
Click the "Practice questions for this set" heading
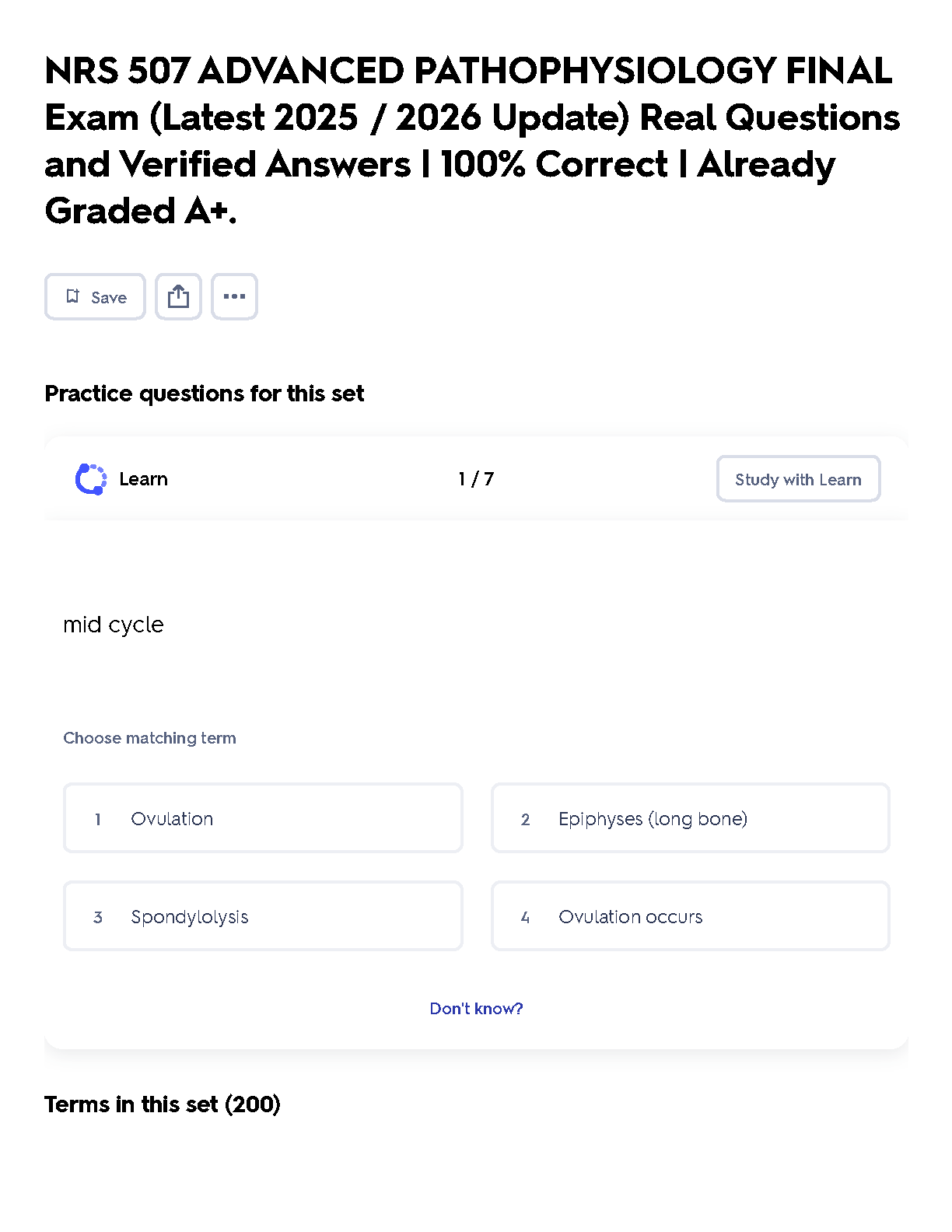pos(204,394)
